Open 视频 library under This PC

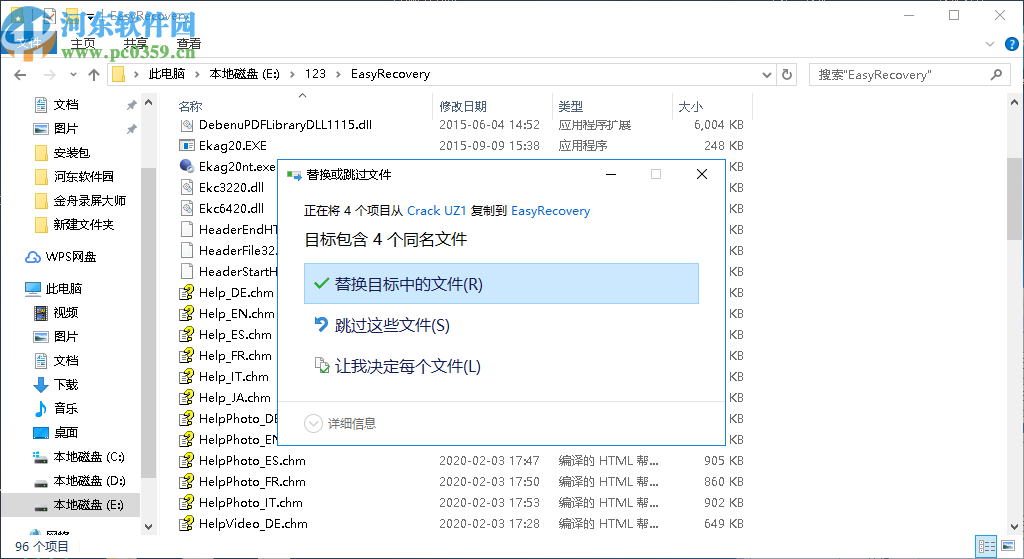coord(65,313)
